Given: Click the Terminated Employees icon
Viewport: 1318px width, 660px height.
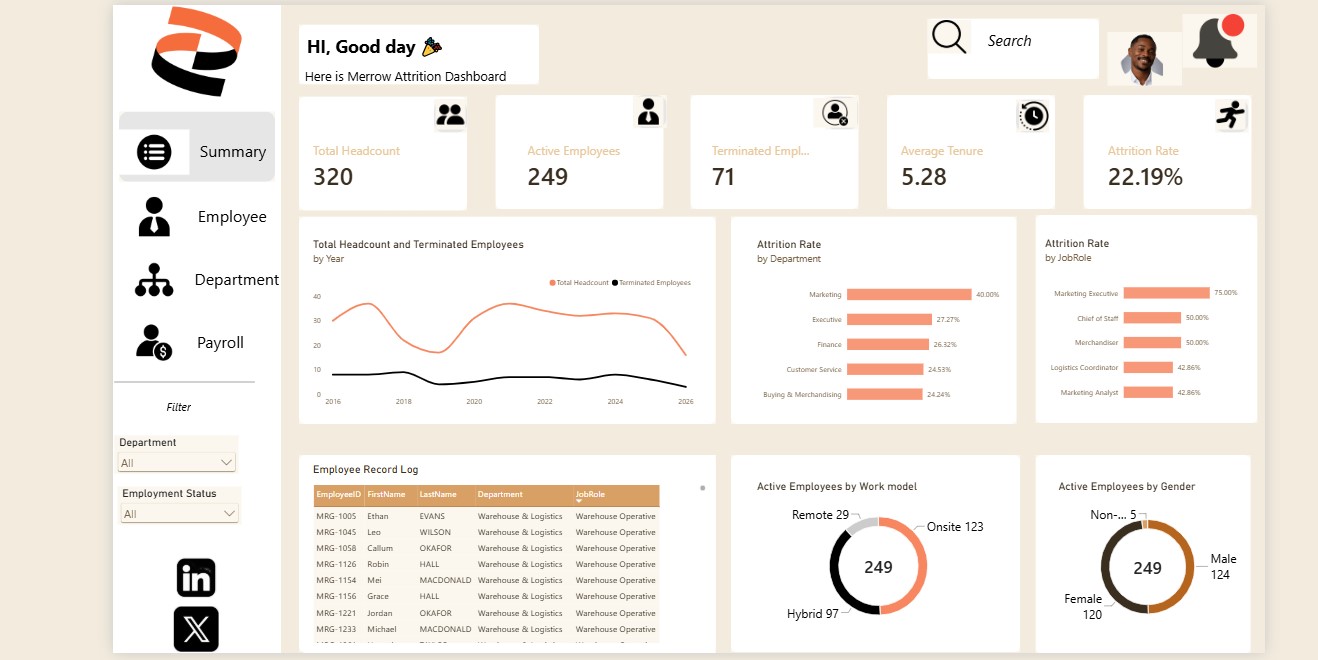Looking at the screenshot, I should pyautogui.click(x=835, y=113).
